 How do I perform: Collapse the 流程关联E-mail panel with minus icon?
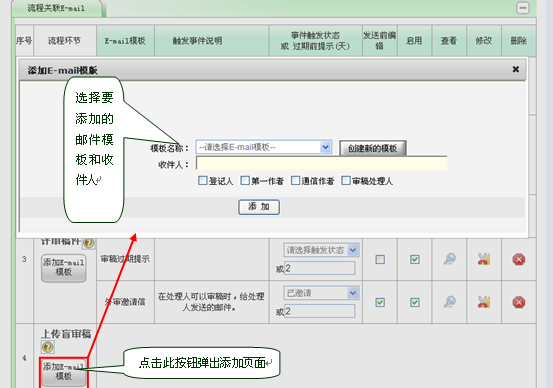pyautogui.click(x=523, y=8)
